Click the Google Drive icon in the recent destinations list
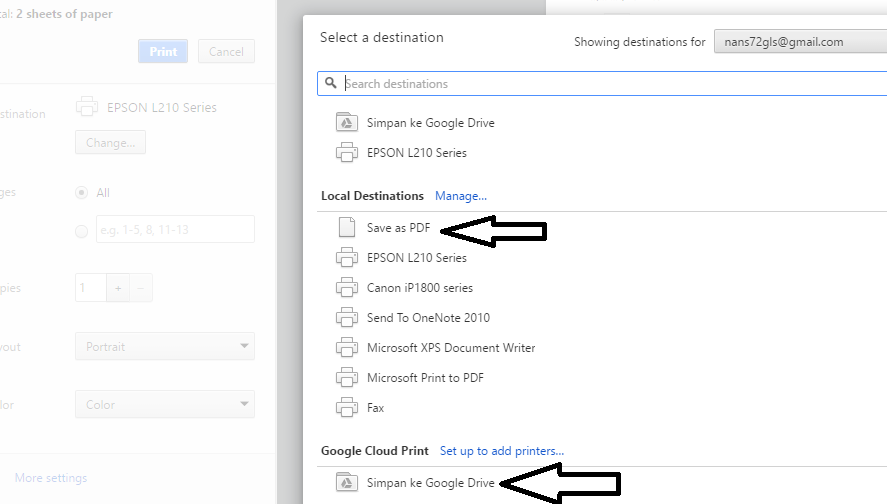This screenshot has width=887, height=504. 347,122
